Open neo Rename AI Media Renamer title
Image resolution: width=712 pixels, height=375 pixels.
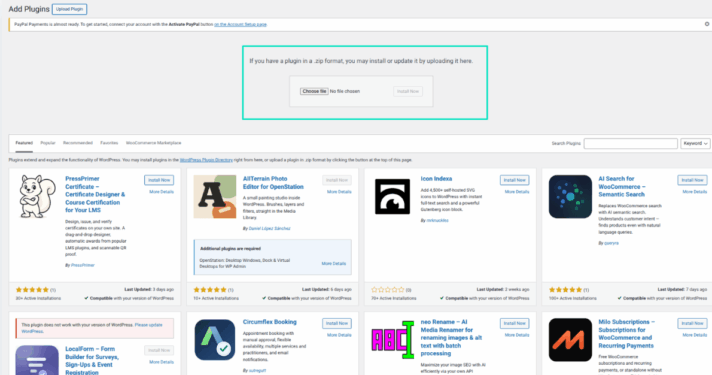click(x=451, y=337)
